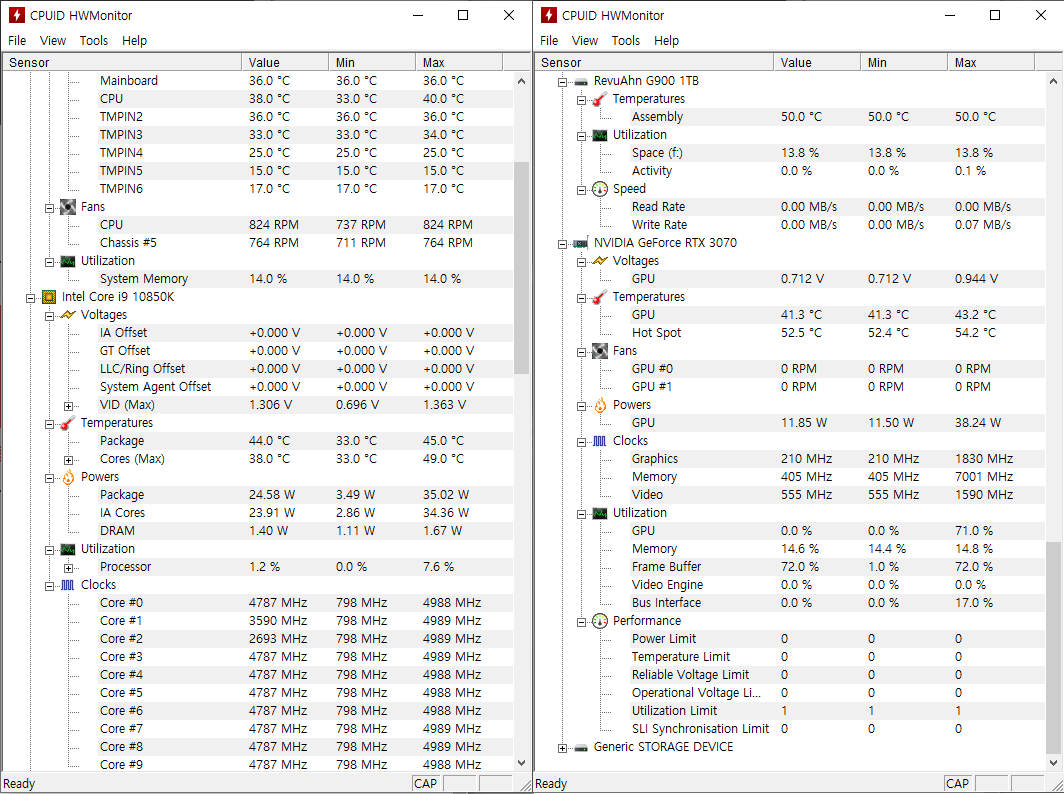Open File menu in right window

tap(549, 41)
